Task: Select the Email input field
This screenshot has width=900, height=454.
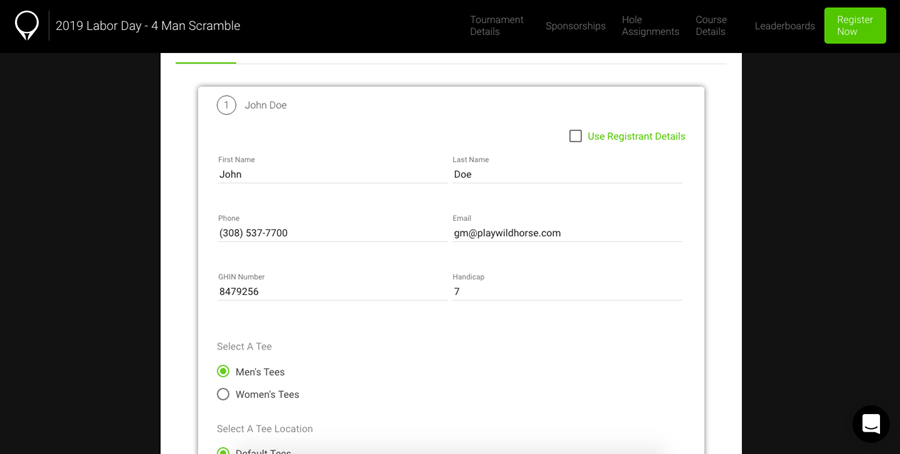Action: tap(567, 233)
